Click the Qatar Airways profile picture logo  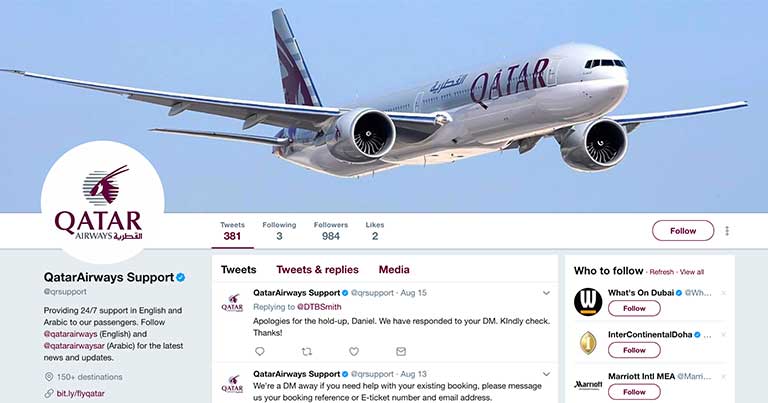102,202
